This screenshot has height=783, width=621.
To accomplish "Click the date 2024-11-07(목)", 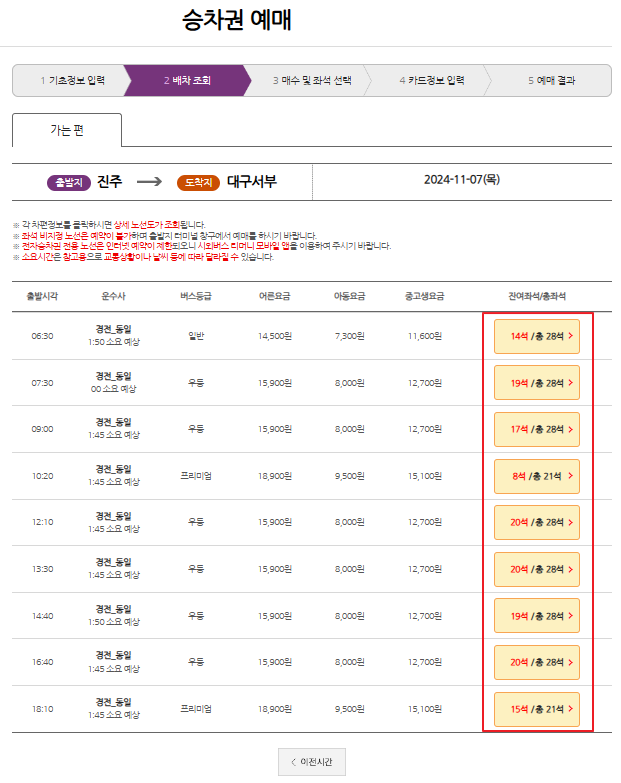I will coord(462,180).
